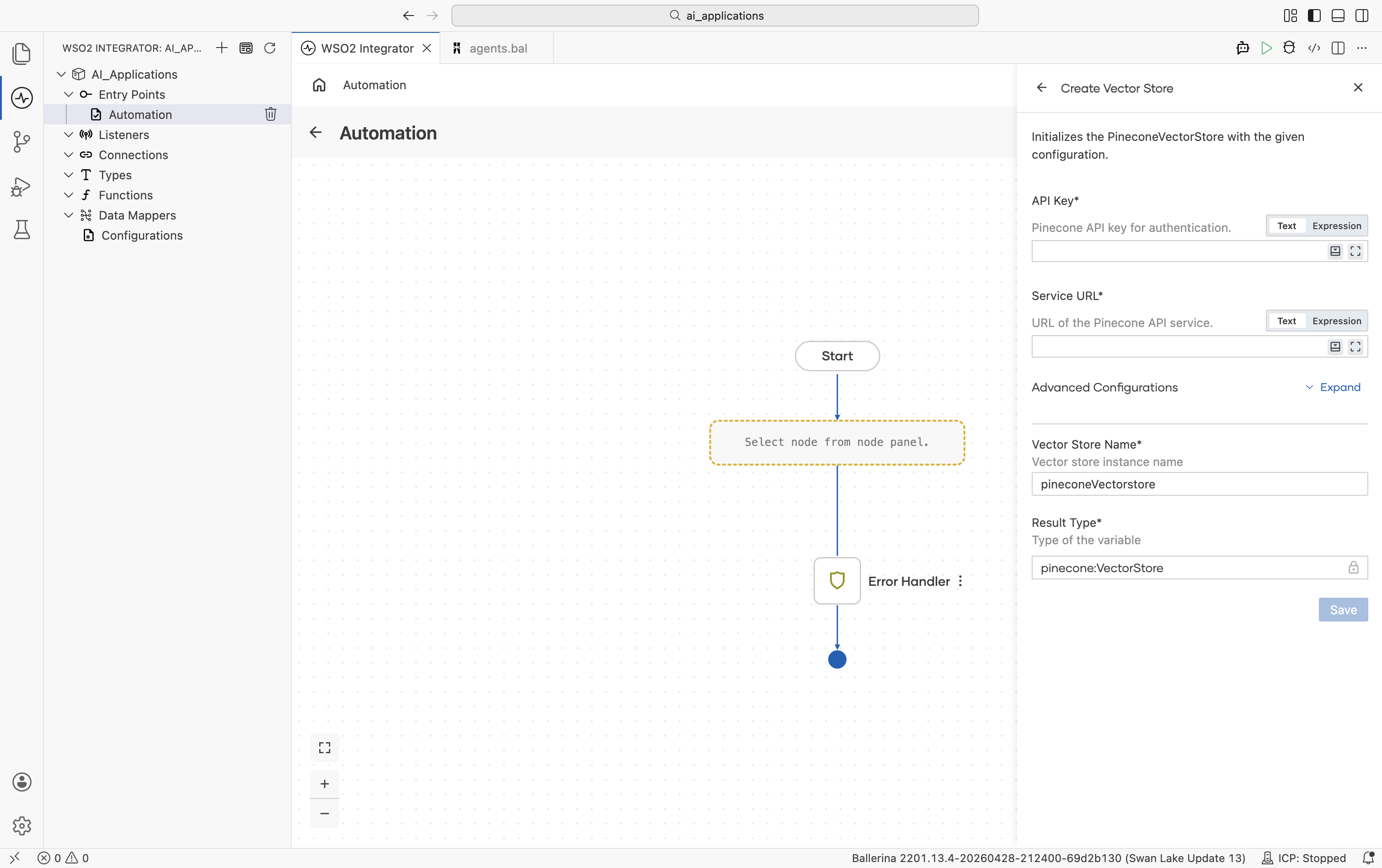Viewport: 1382px width, 868px height.
Task: Toggle bottom panel layout icon
Action: point(1338,16)
